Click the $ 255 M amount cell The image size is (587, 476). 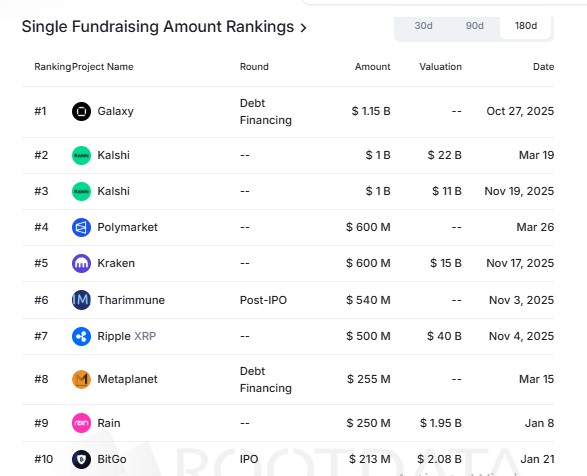368,379
